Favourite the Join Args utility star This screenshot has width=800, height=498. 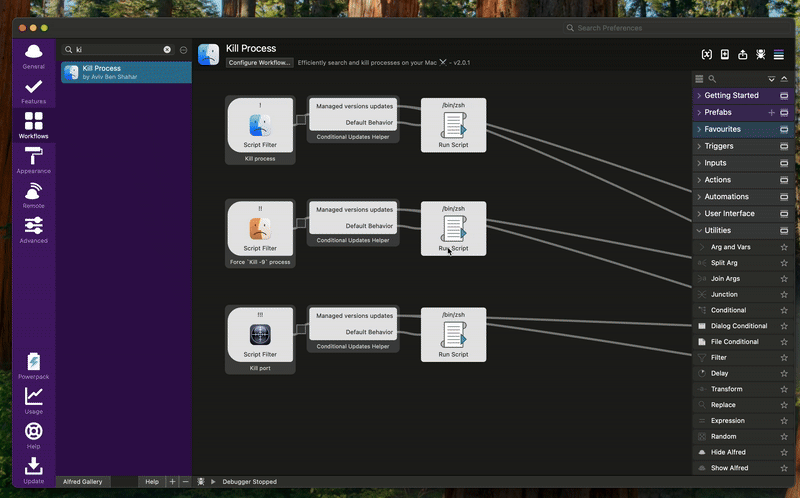[784, 279]
